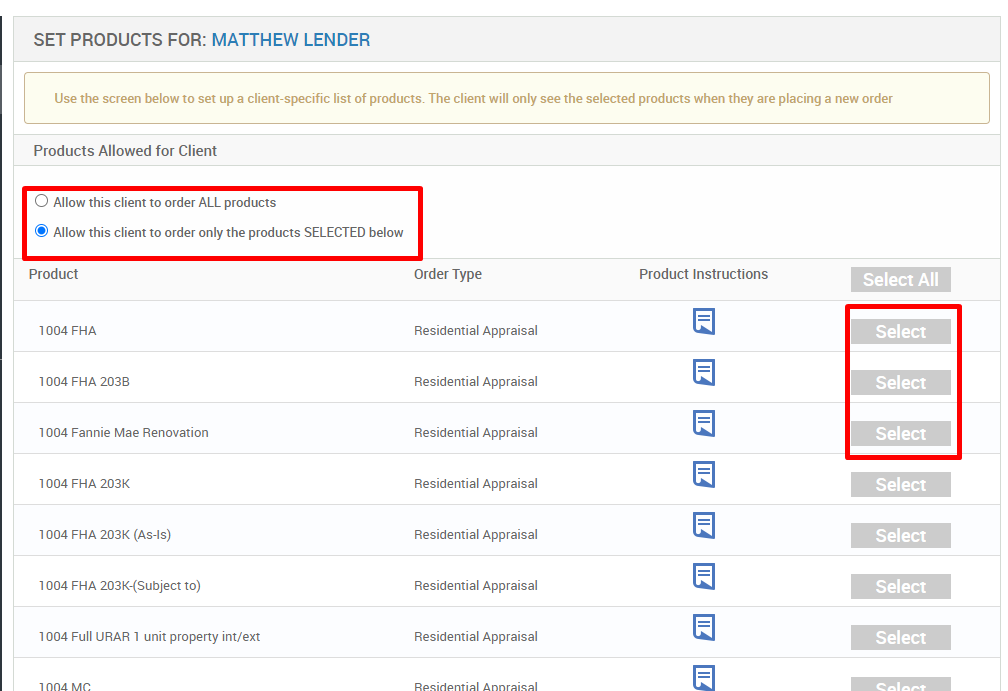Select the 1004 FHA 203B product

pyautogui.click(x=900, y=382)
